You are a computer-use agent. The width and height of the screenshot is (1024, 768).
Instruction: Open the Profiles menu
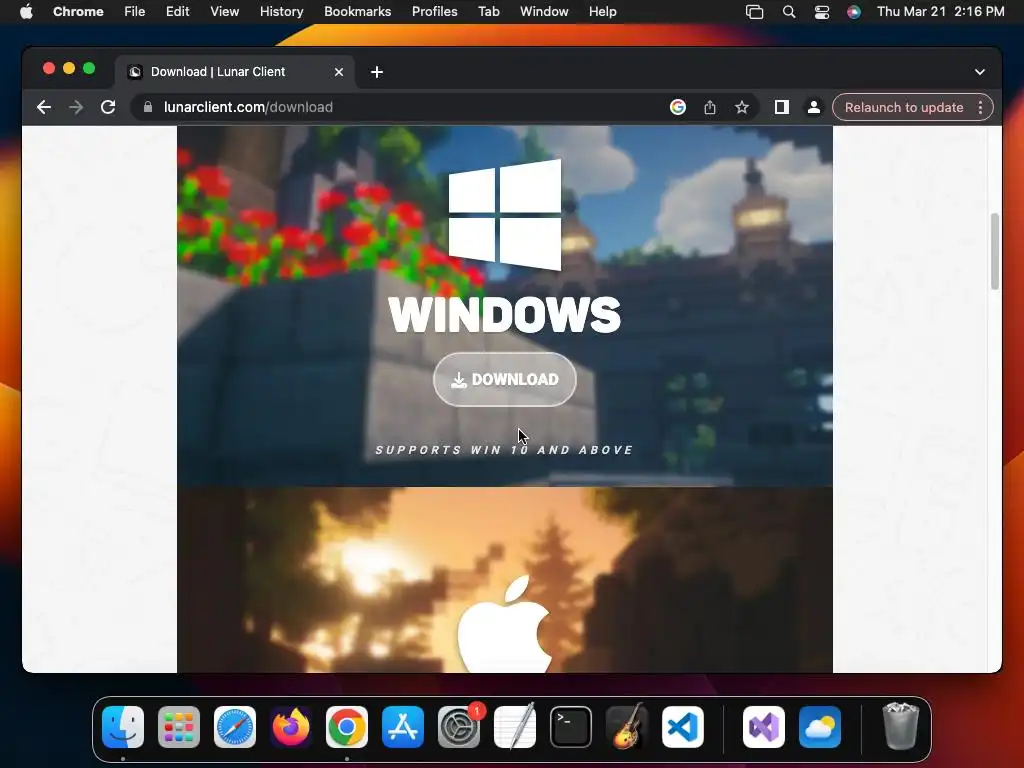coord(434,11)
